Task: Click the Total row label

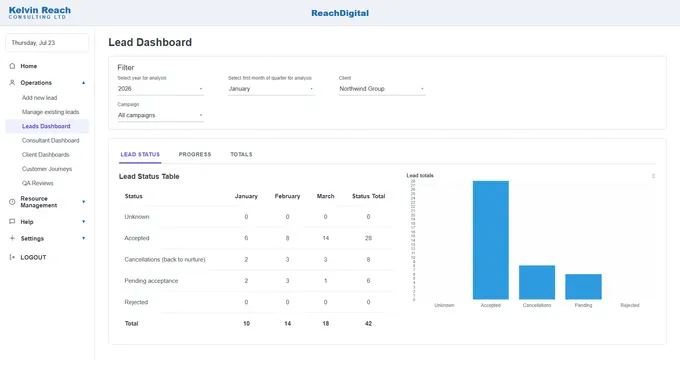Action: point(131,324)
